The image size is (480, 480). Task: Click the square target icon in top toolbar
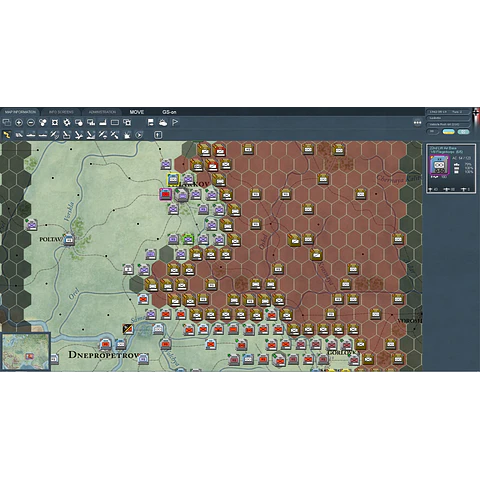coord(55,123)
